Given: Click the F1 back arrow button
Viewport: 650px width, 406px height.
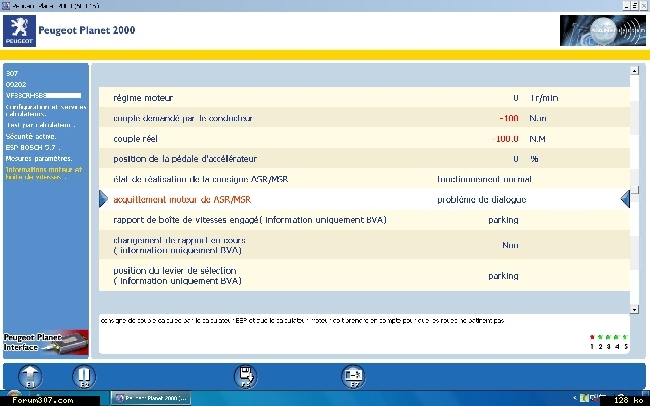Looking at the screenshot, I should (30, 377).
